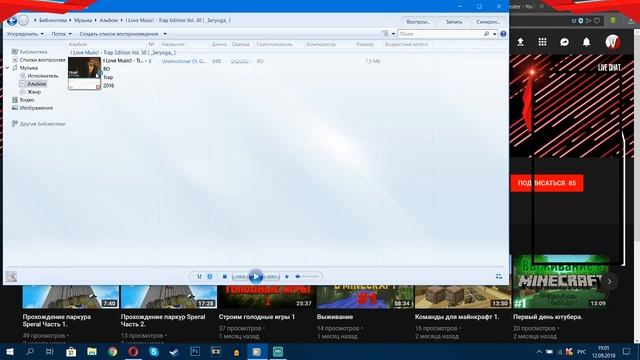Image resolution: width=640 pixels, height=360 pixels.
Task: Open video Строим голодные игры 1
Action: click(x=257, y=317)
